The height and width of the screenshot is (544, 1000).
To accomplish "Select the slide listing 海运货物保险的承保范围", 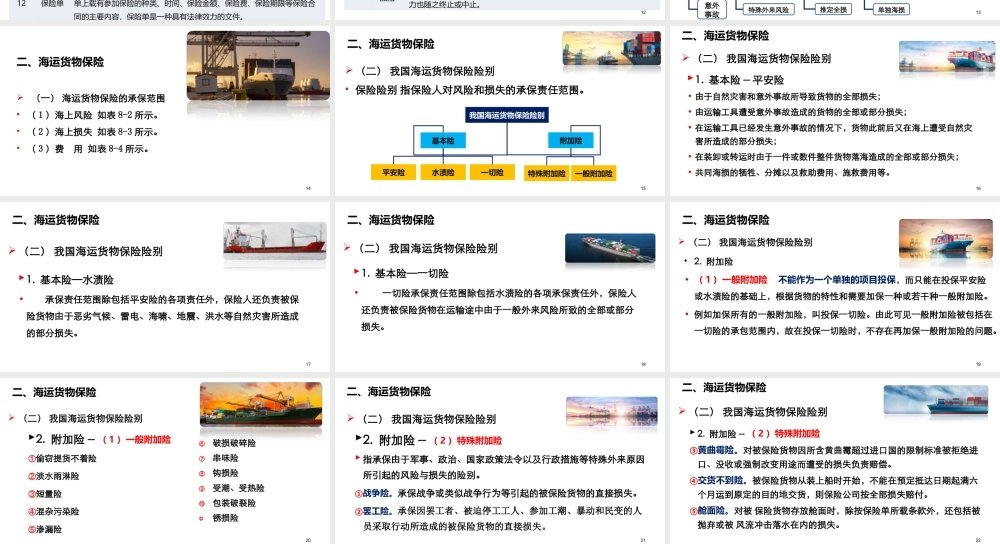I will tap(165, 111).
